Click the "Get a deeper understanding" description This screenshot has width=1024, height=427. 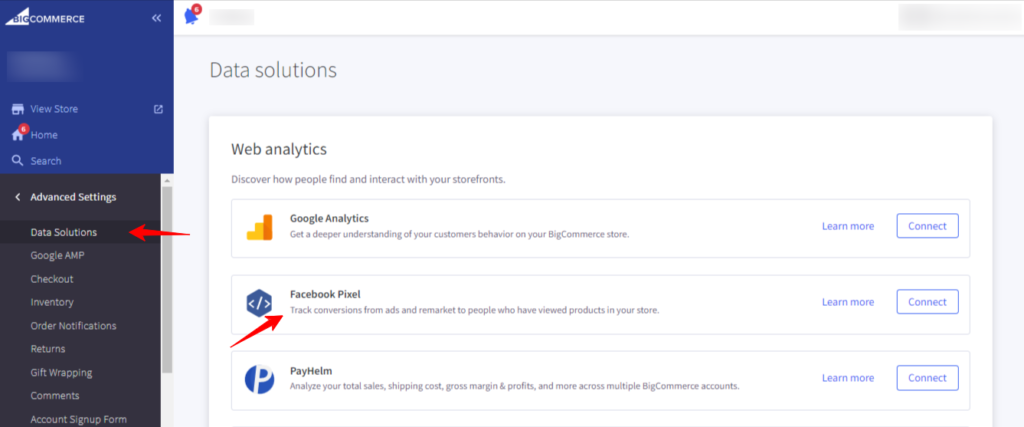pyautogui.click(x=459, y=234)
